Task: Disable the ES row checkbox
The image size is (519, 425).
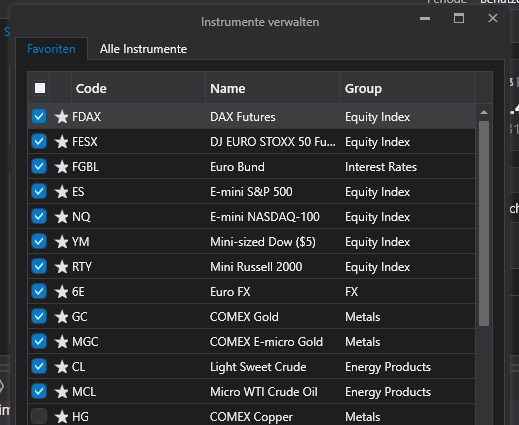Action: 39,191
